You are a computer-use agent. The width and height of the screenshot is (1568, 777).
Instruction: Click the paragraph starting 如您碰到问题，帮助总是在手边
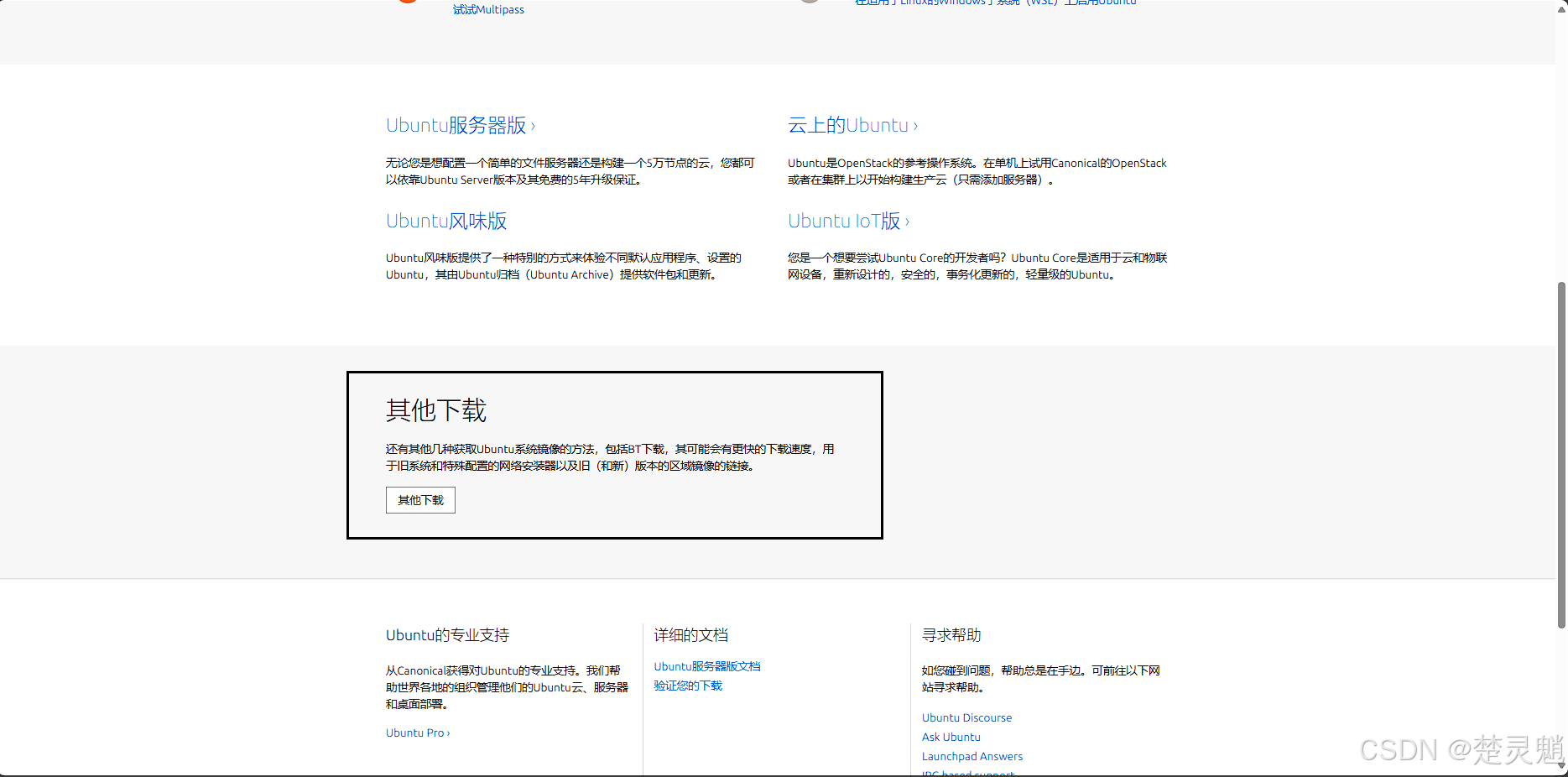1040,679
